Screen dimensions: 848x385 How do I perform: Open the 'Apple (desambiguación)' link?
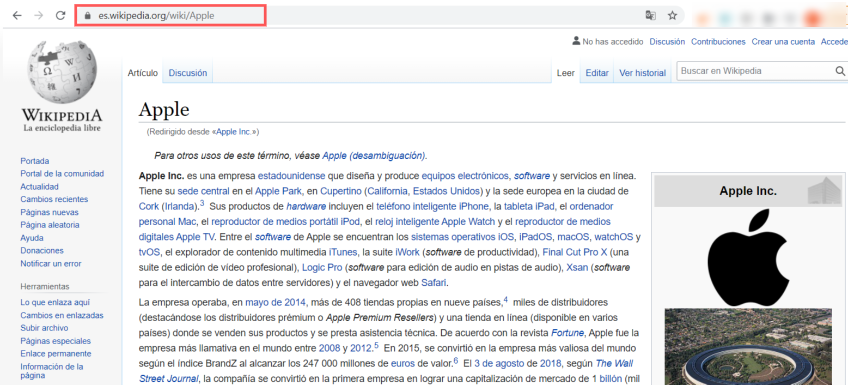[374, 156]
